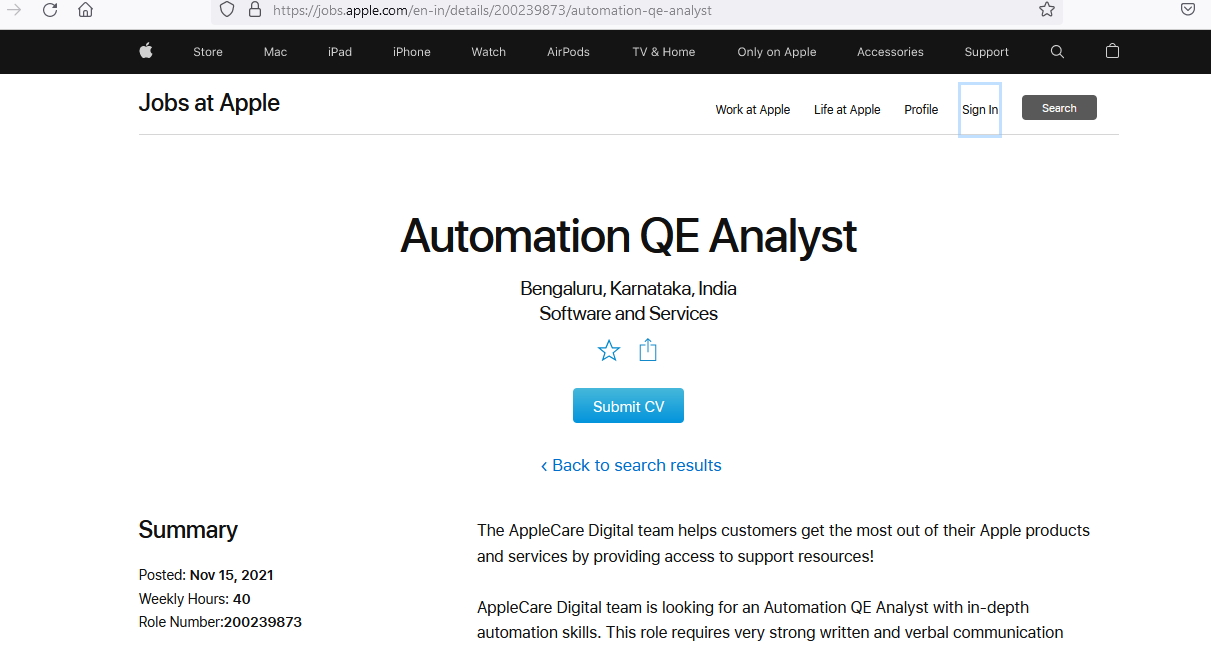Image resolution: width=1211 pixels, height=652 pixels.
Task: Click the Automation QE Analyst title
Action: pos(628,237)
